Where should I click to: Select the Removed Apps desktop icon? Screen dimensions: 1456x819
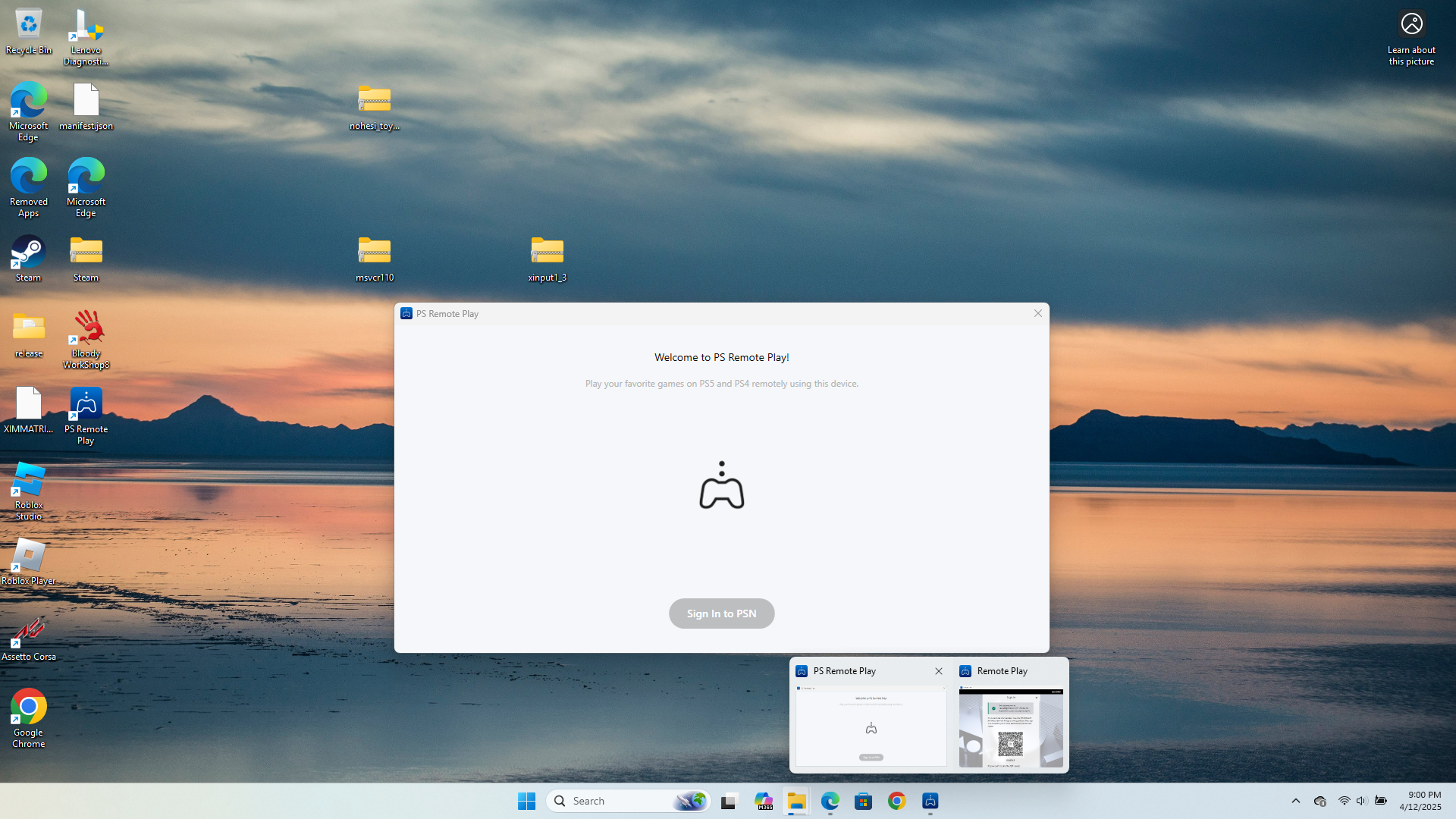coord(29,188)
